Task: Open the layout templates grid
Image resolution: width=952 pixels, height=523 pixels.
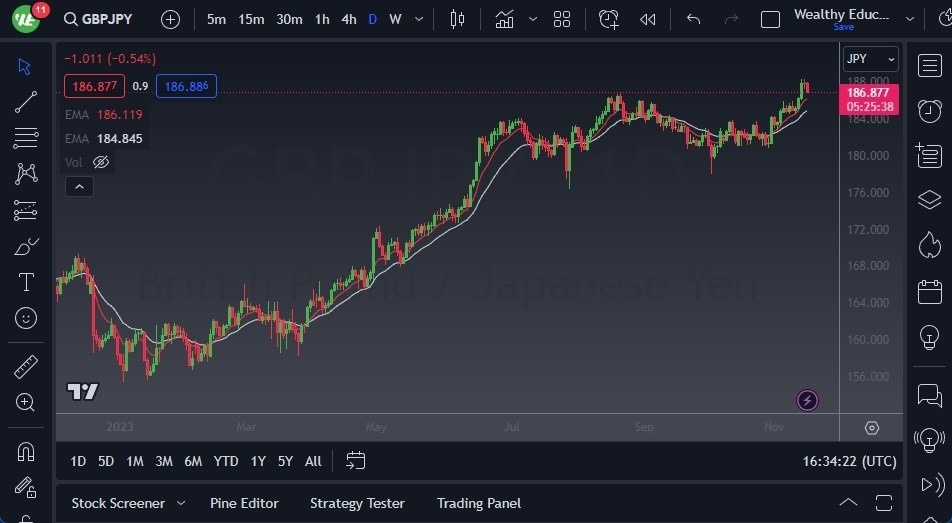Action: pyautogui.click(x=562, y=19)
